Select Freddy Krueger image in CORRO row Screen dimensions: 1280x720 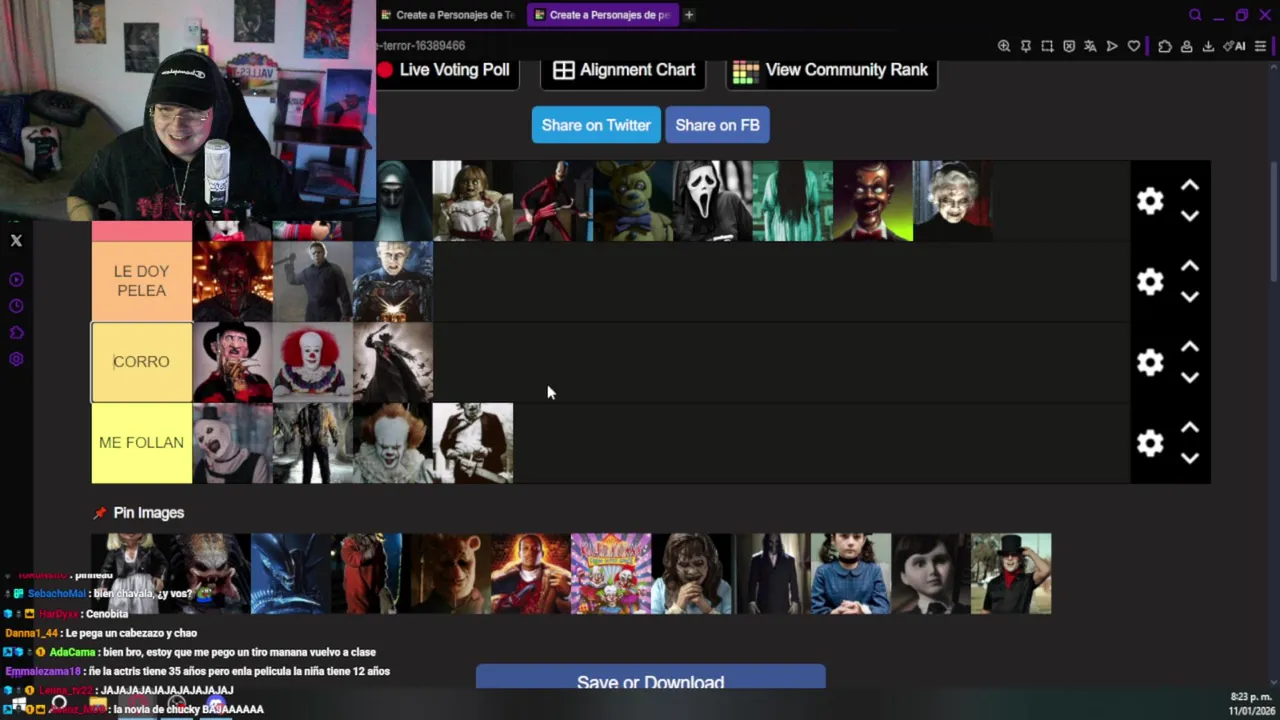pos(232,362)
